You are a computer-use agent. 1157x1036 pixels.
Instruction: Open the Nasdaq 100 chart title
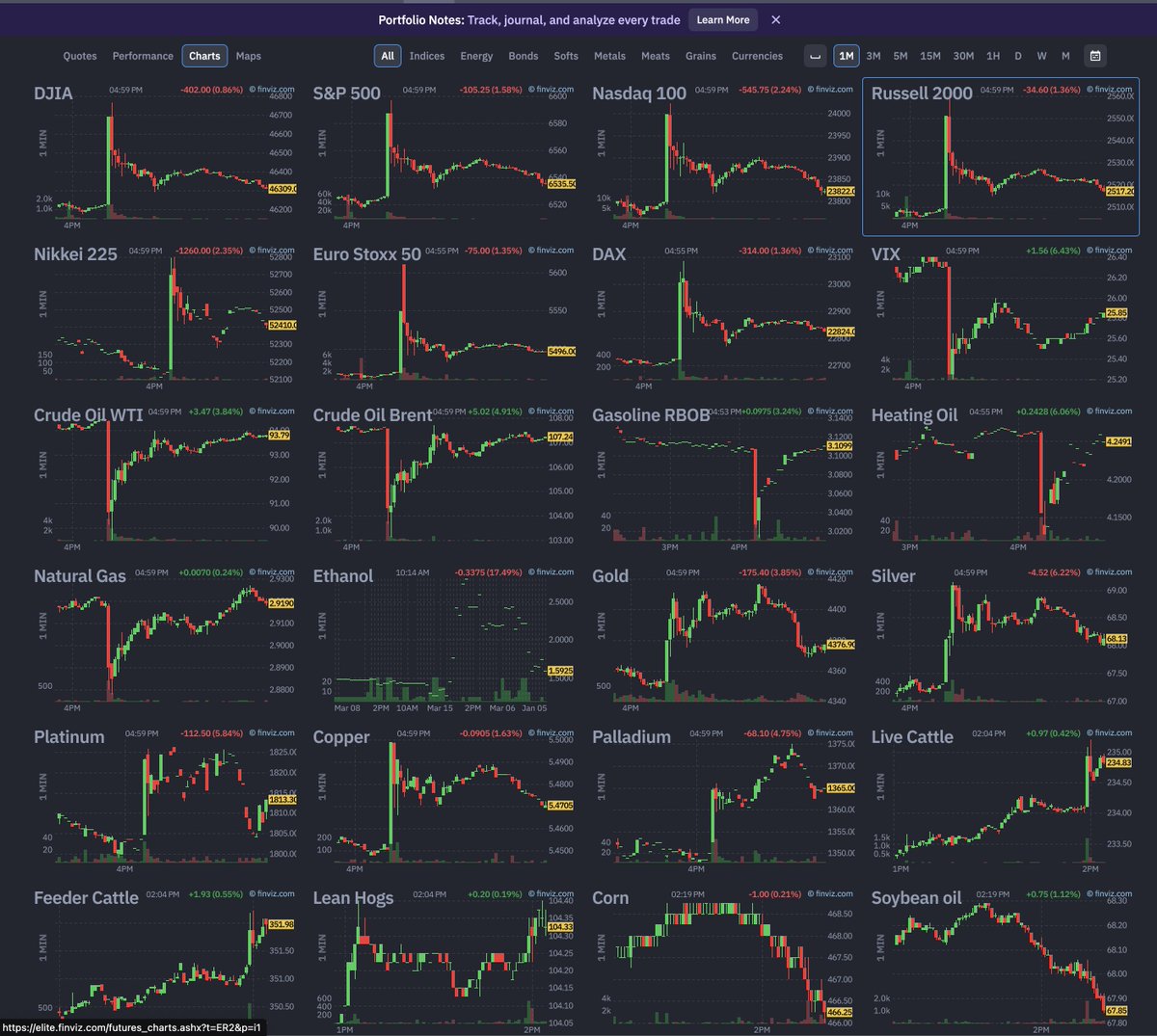tap(639, 93)
